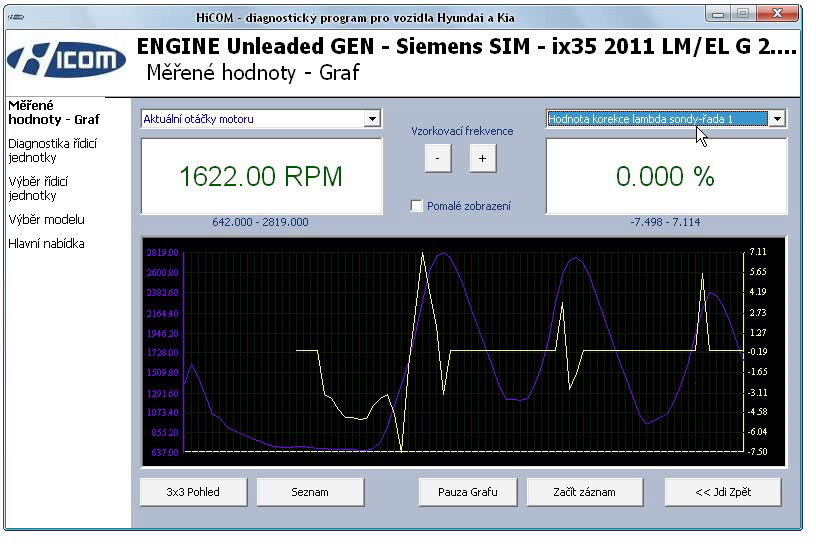This screenshot has width=816, height=544.
Task: Decrease sampling frequency with minus button
Action: [437, 158]
